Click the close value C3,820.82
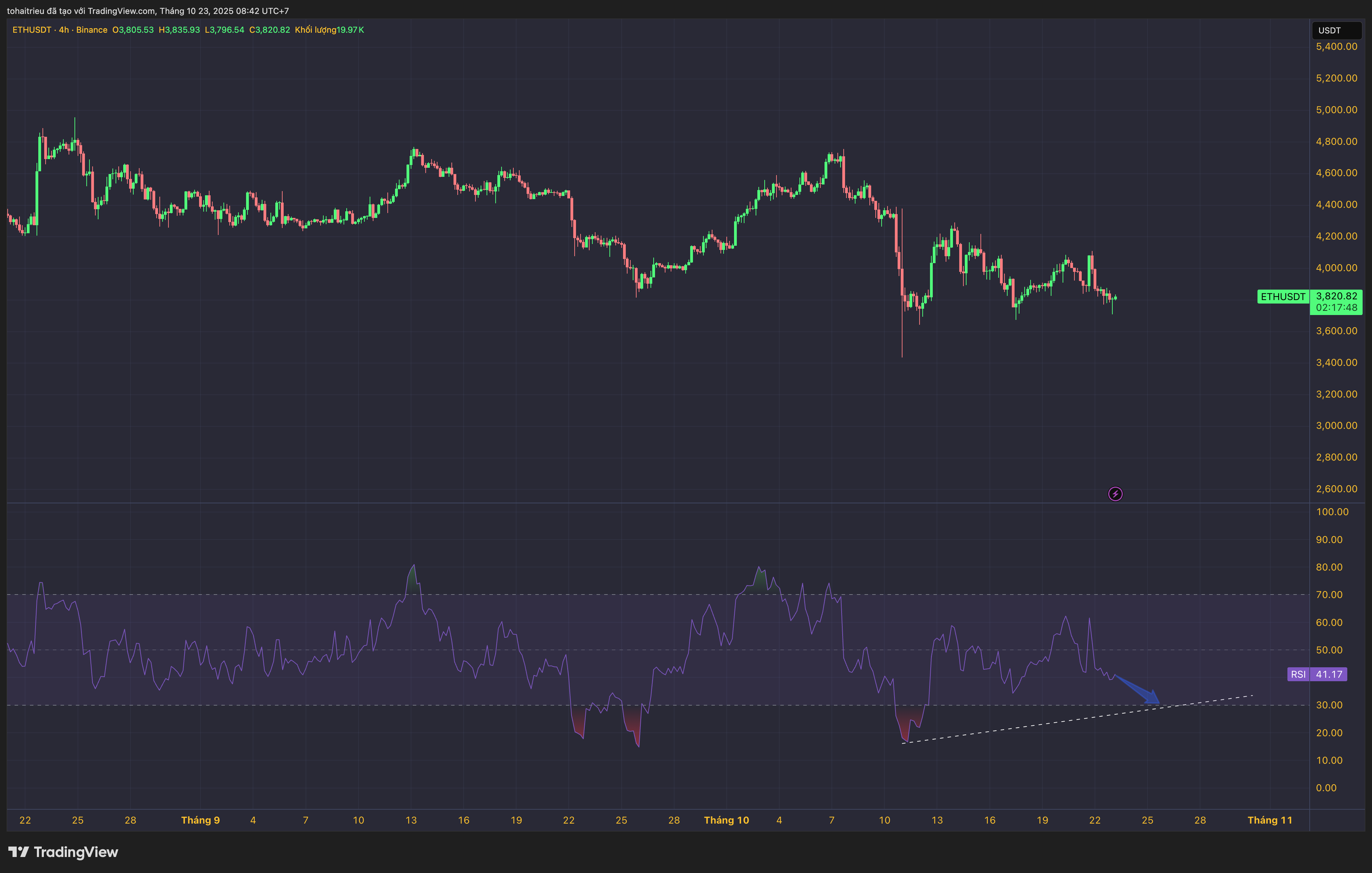 click(269, 30)
